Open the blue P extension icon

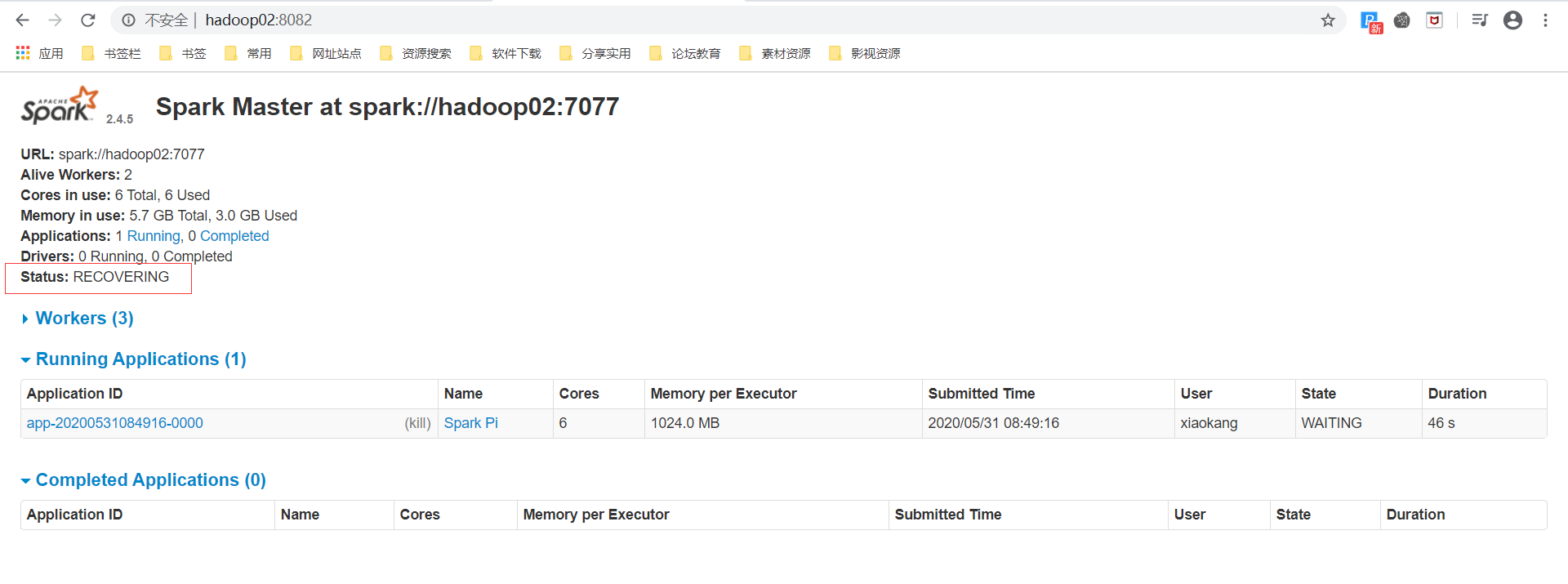(x=1370, y=21)
